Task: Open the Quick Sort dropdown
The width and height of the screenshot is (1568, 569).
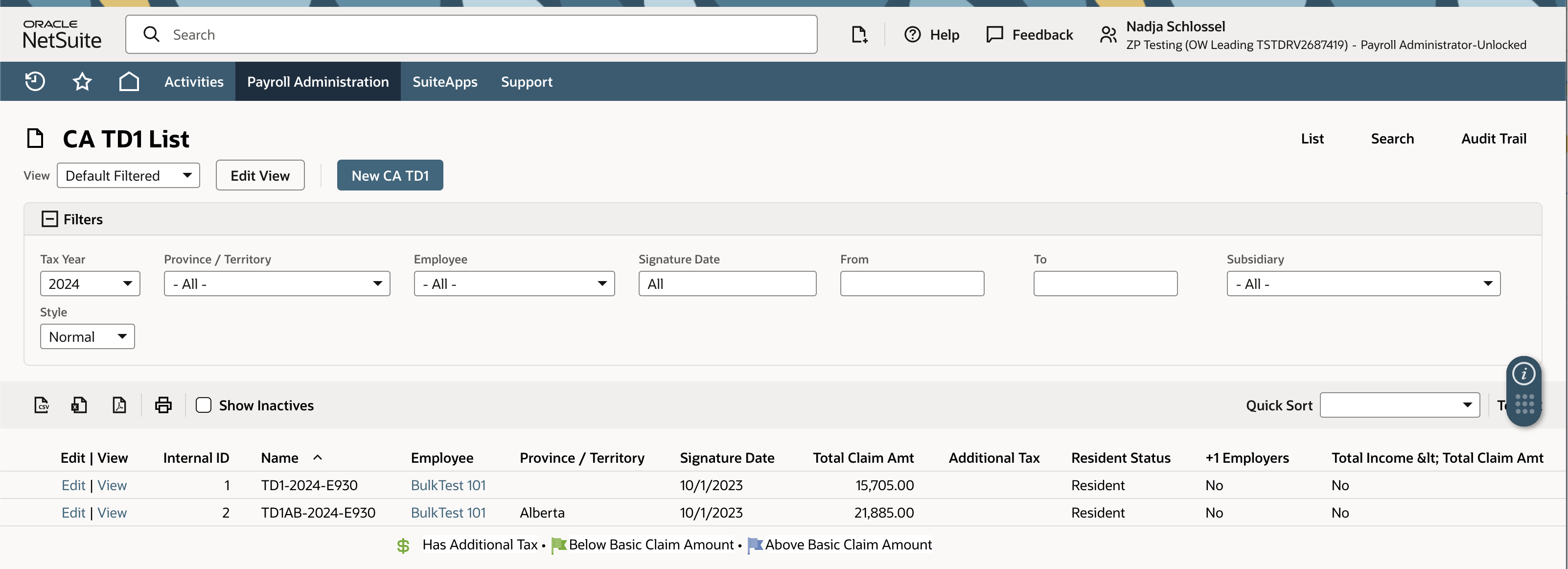Action: 1399,405
